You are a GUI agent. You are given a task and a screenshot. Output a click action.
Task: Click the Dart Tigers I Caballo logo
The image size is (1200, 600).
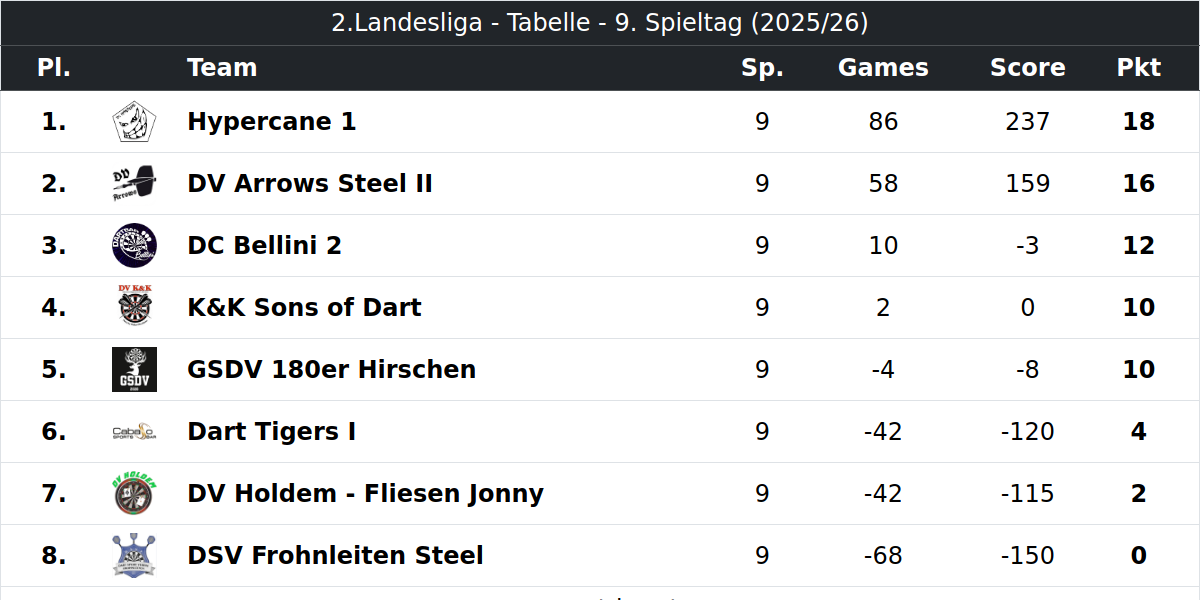[x=134, y=432]
